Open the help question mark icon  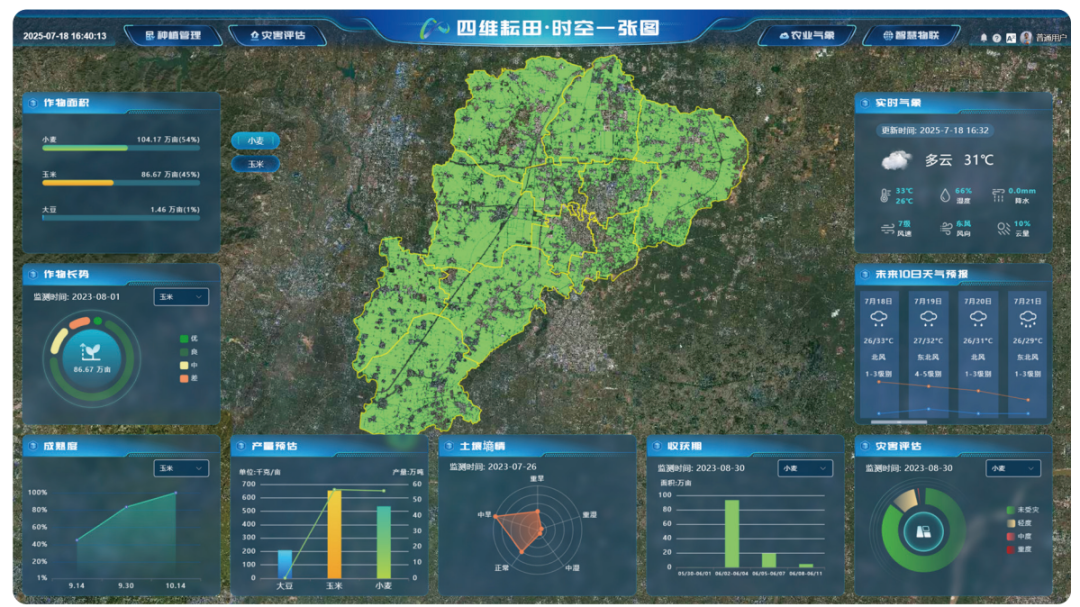997,37
